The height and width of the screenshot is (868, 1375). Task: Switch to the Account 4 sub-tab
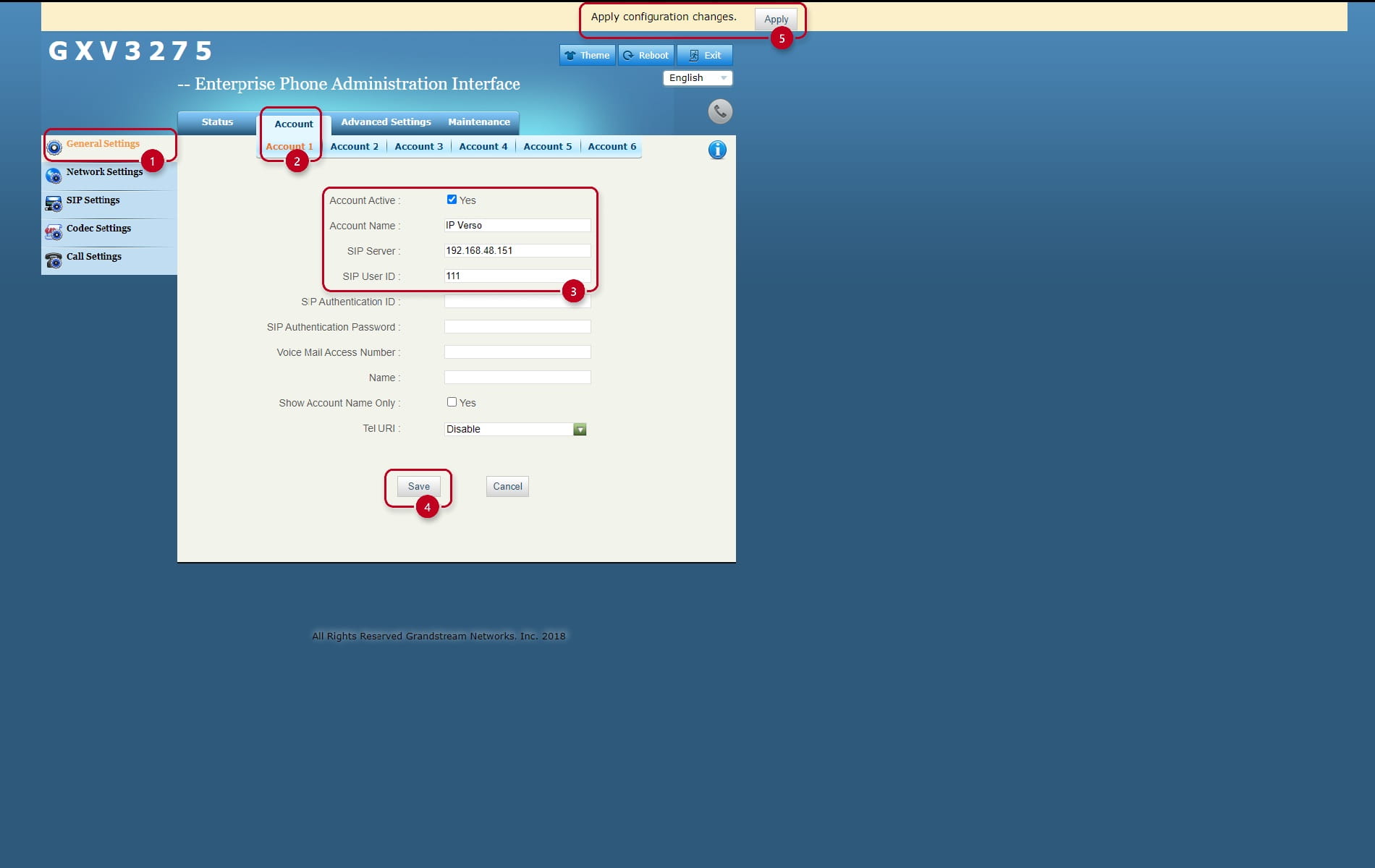[483, 146]
